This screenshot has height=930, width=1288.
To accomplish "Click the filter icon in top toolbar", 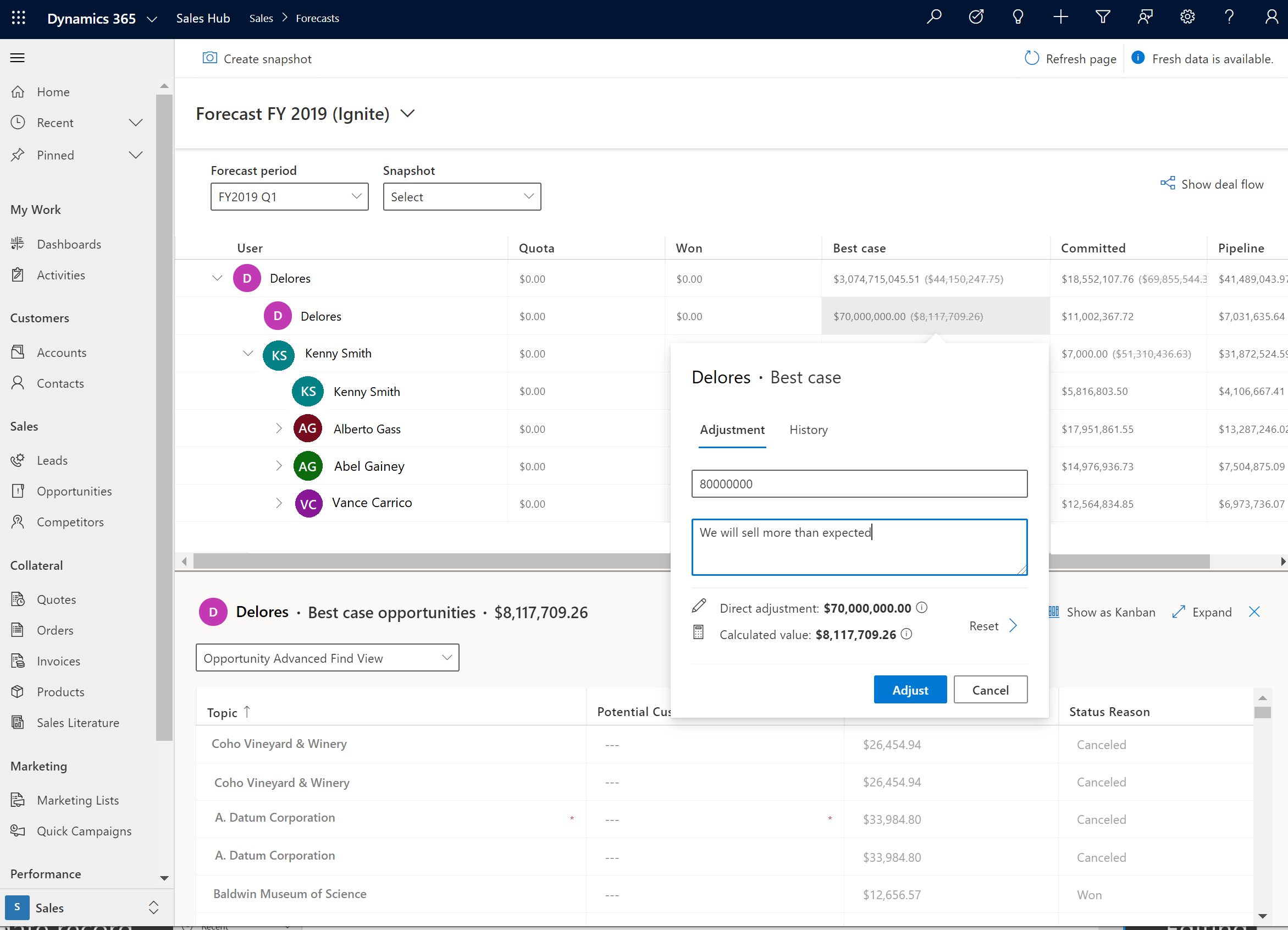I will click(1101, 18).
